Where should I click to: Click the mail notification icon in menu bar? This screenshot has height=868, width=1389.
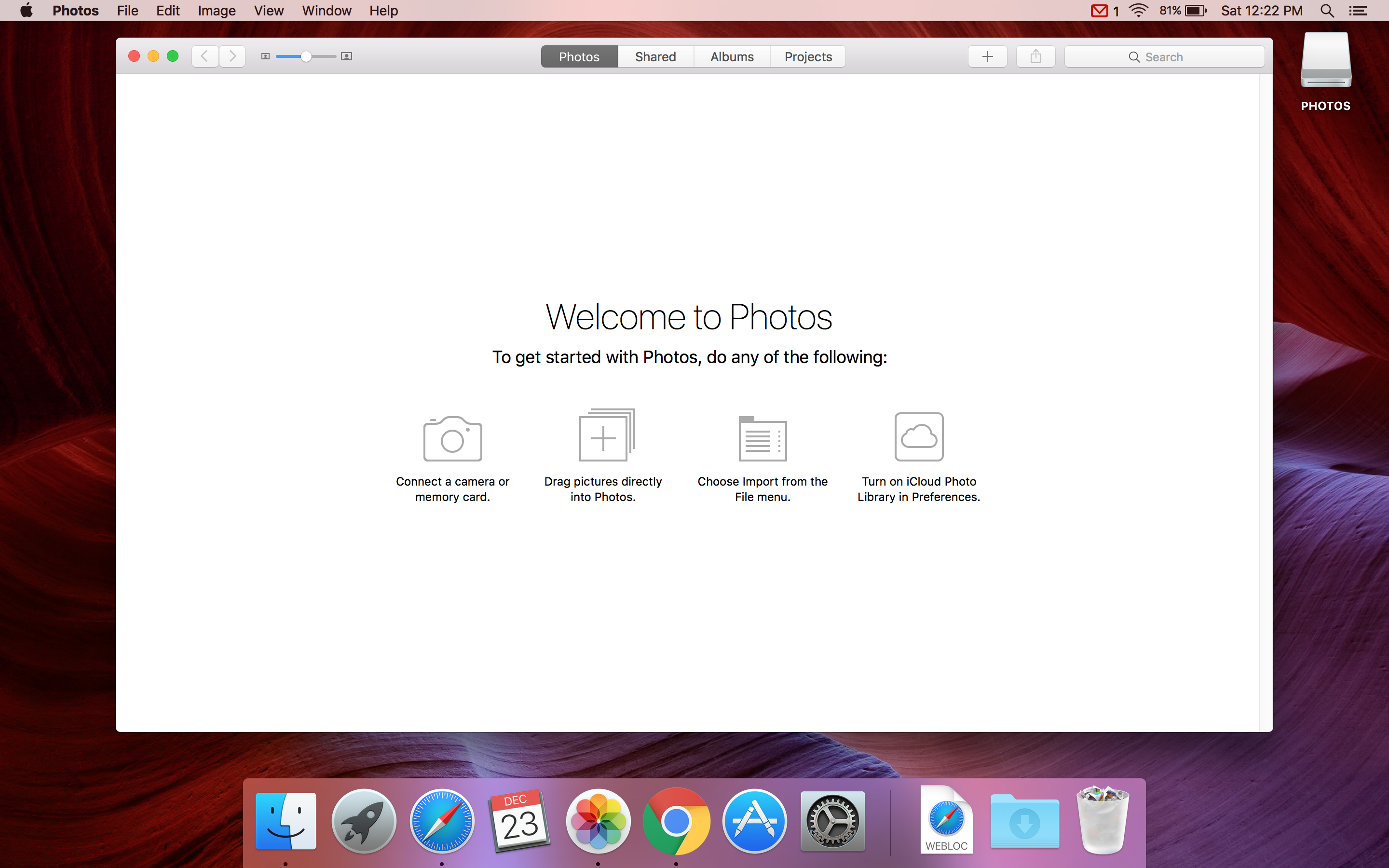(x=1099, y=10)
